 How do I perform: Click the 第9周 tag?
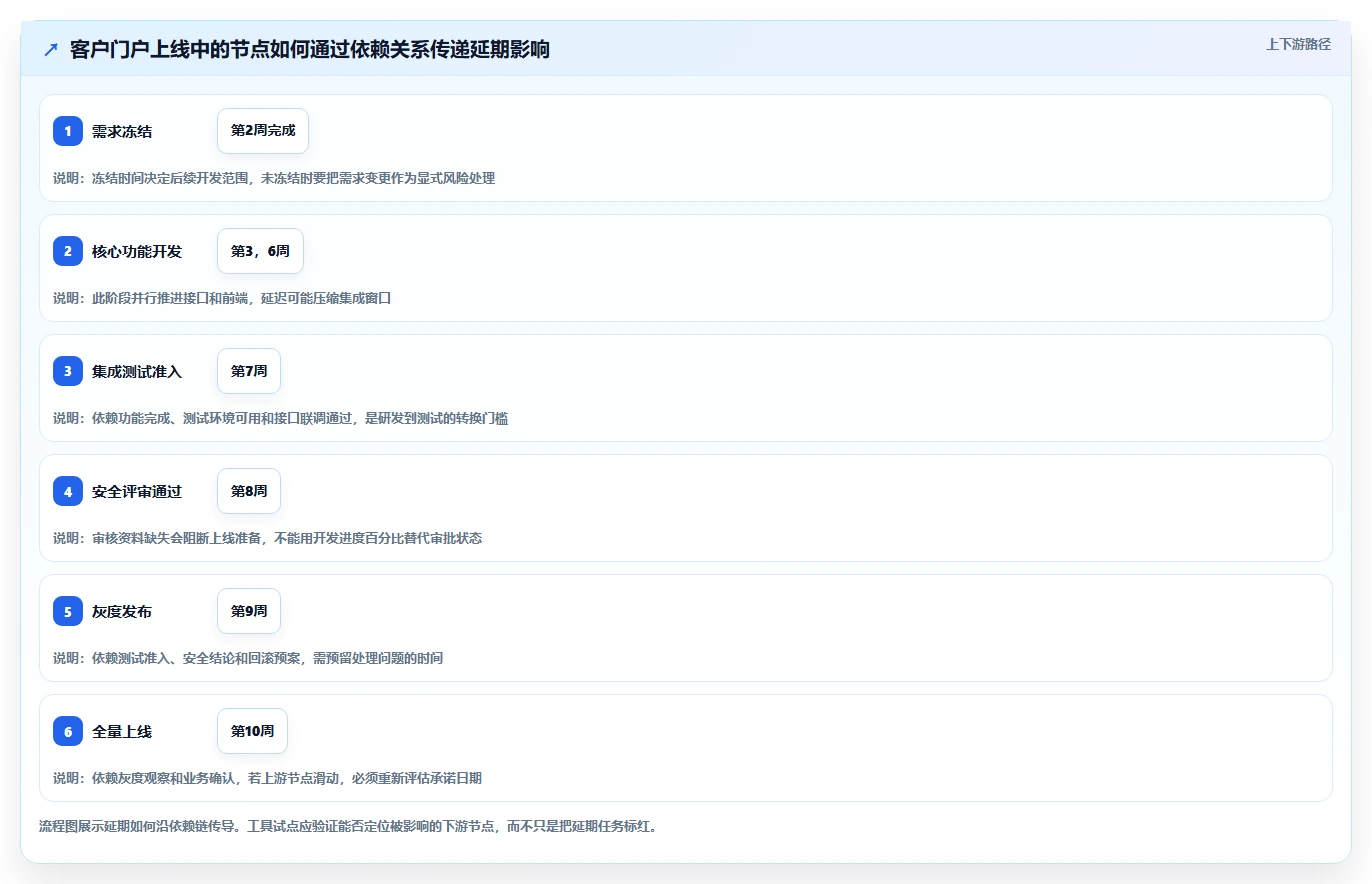click(x=249, y=611)
